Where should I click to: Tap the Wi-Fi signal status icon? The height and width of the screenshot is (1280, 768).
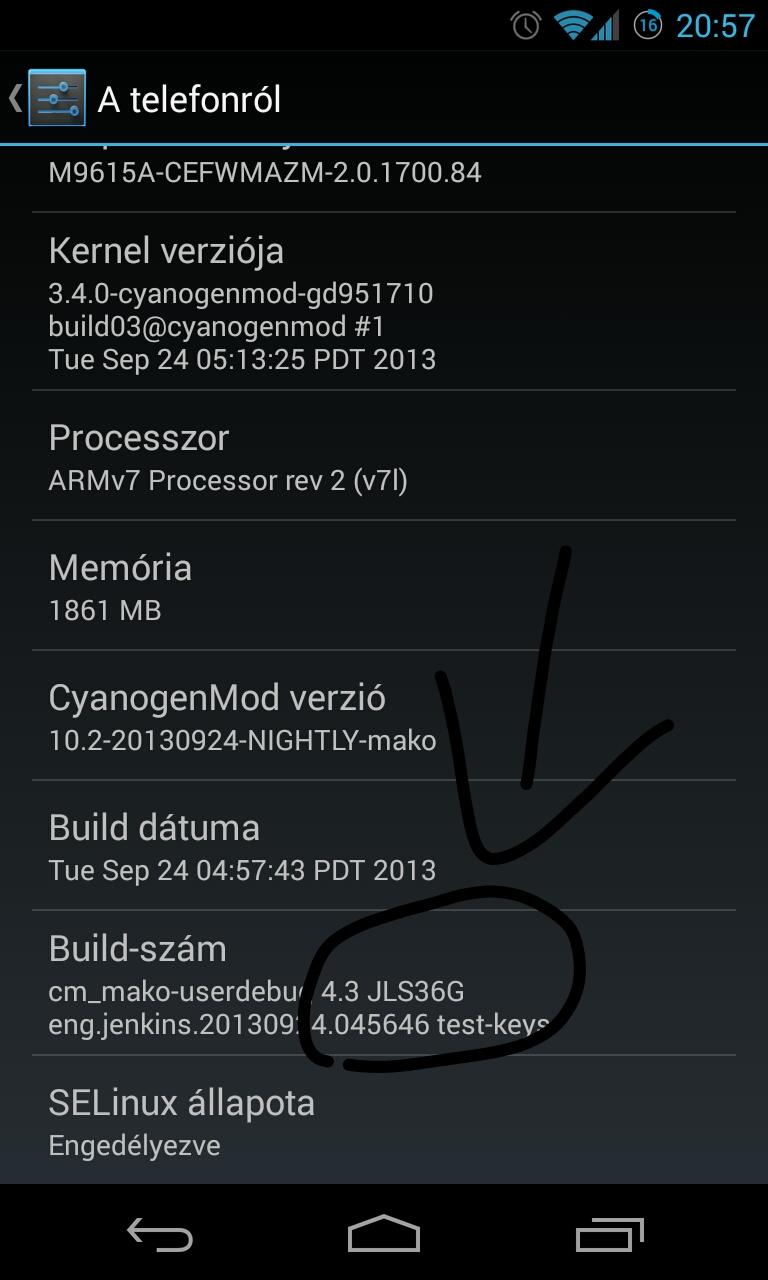574,25
